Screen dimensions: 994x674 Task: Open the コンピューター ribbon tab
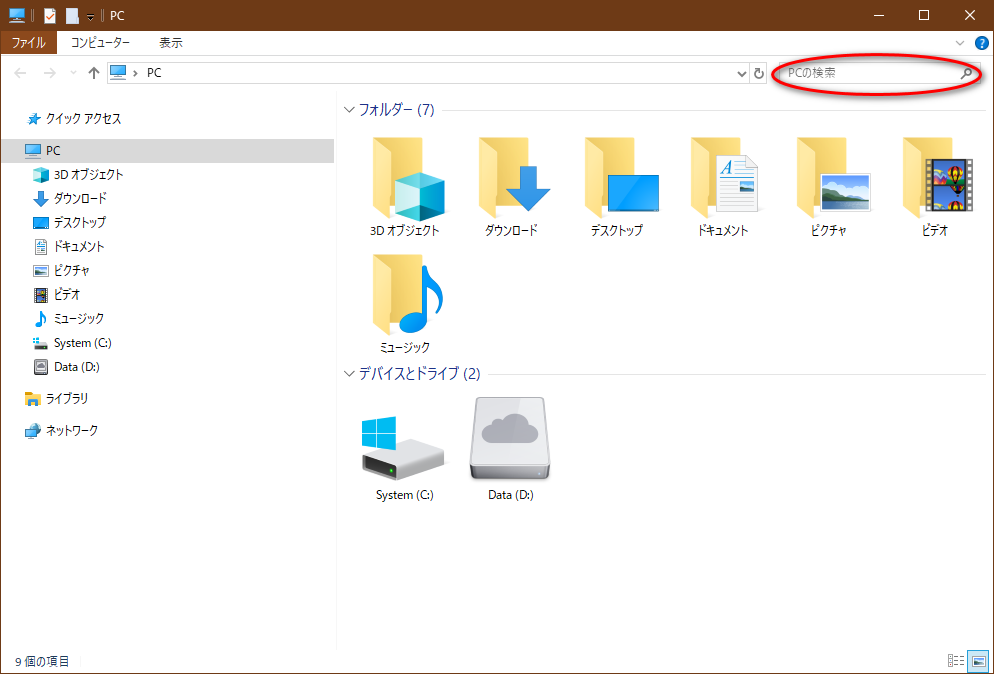click(100, 43)
